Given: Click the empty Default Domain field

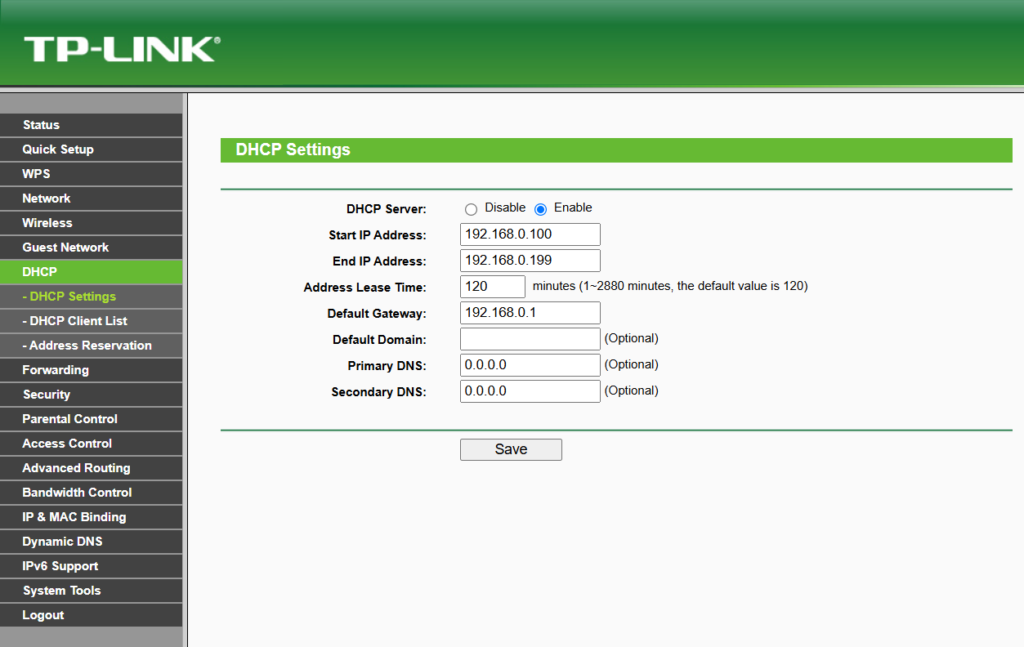Looking at the screenshot, I should [530, 339].
